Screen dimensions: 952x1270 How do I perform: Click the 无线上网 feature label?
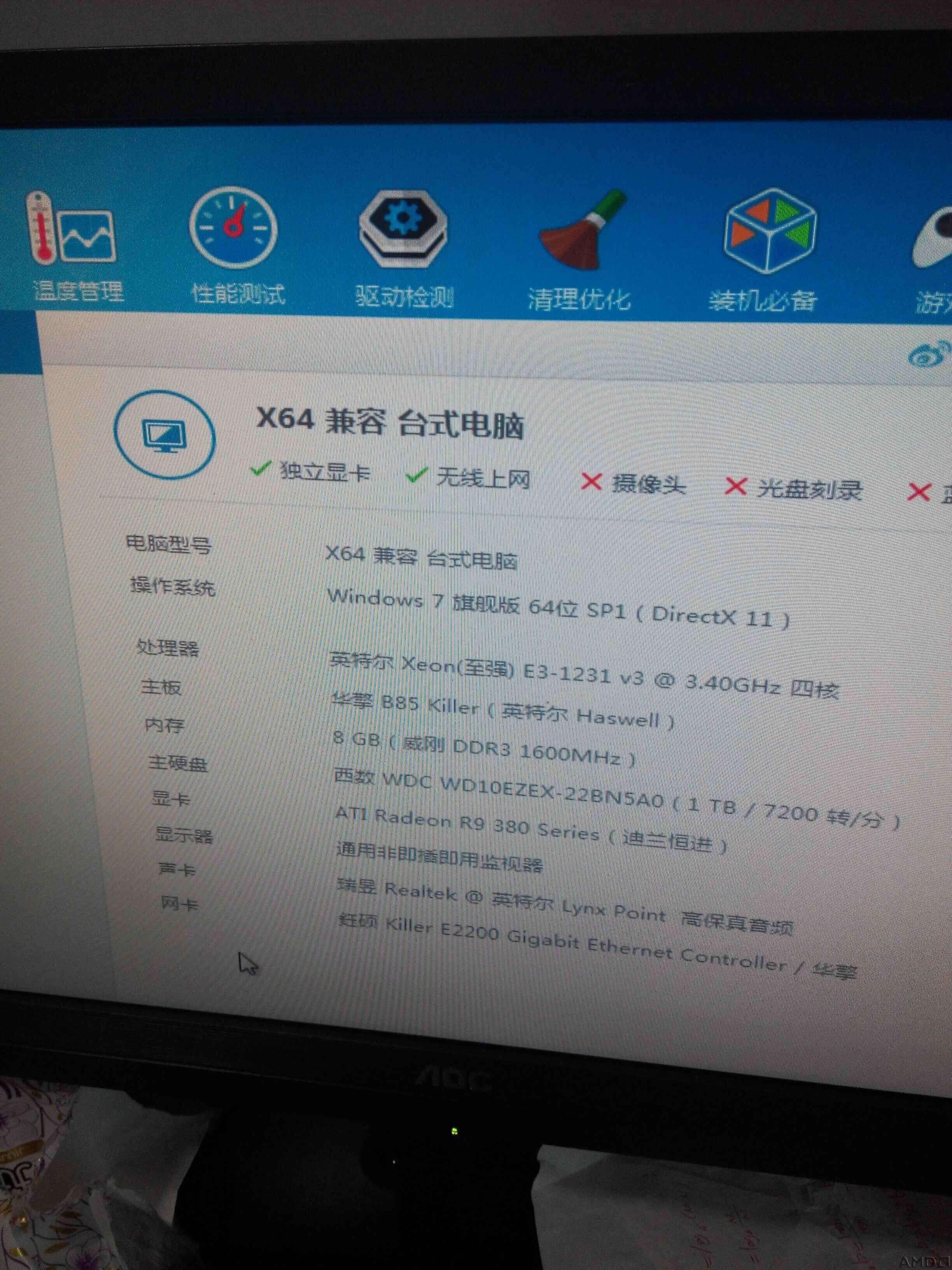click(x=484, y=478)
